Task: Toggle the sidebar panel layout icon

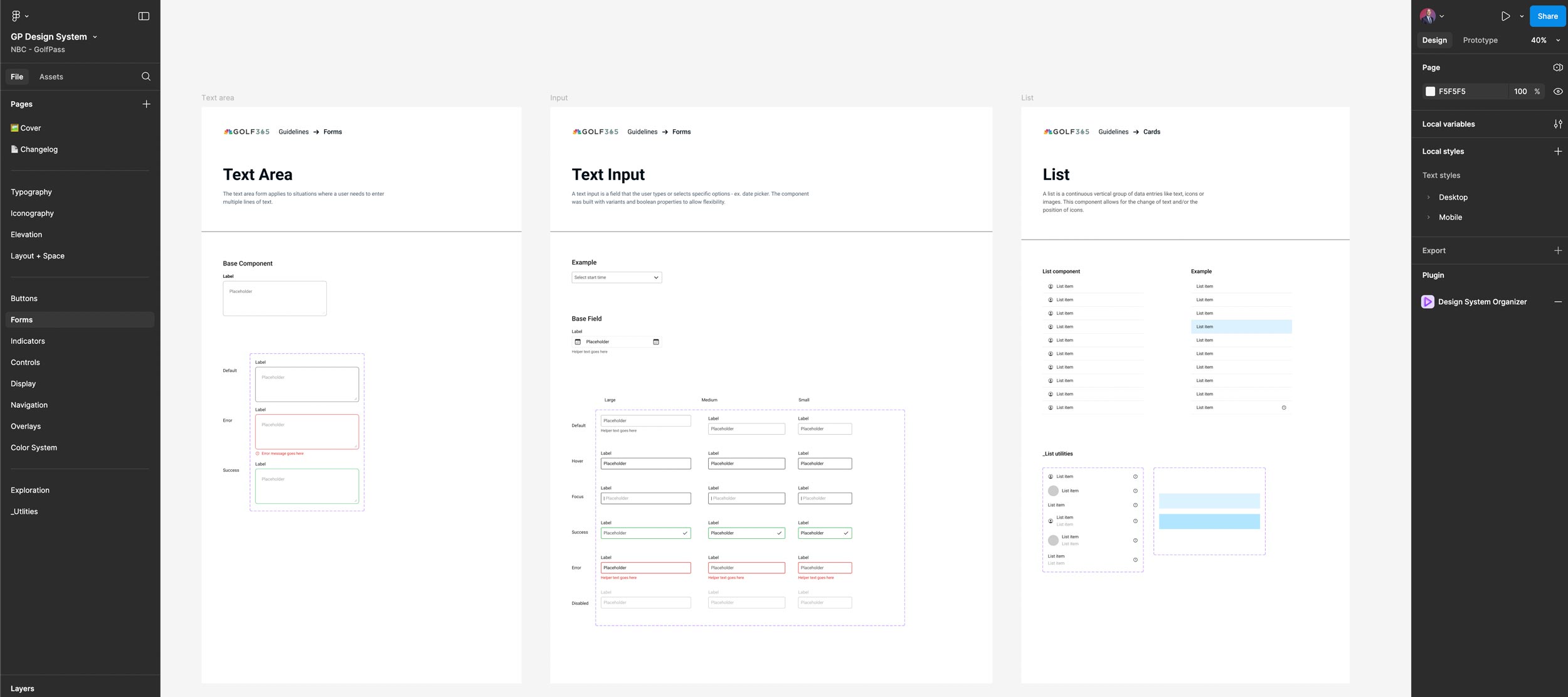Action: click(x=144, y=16)
